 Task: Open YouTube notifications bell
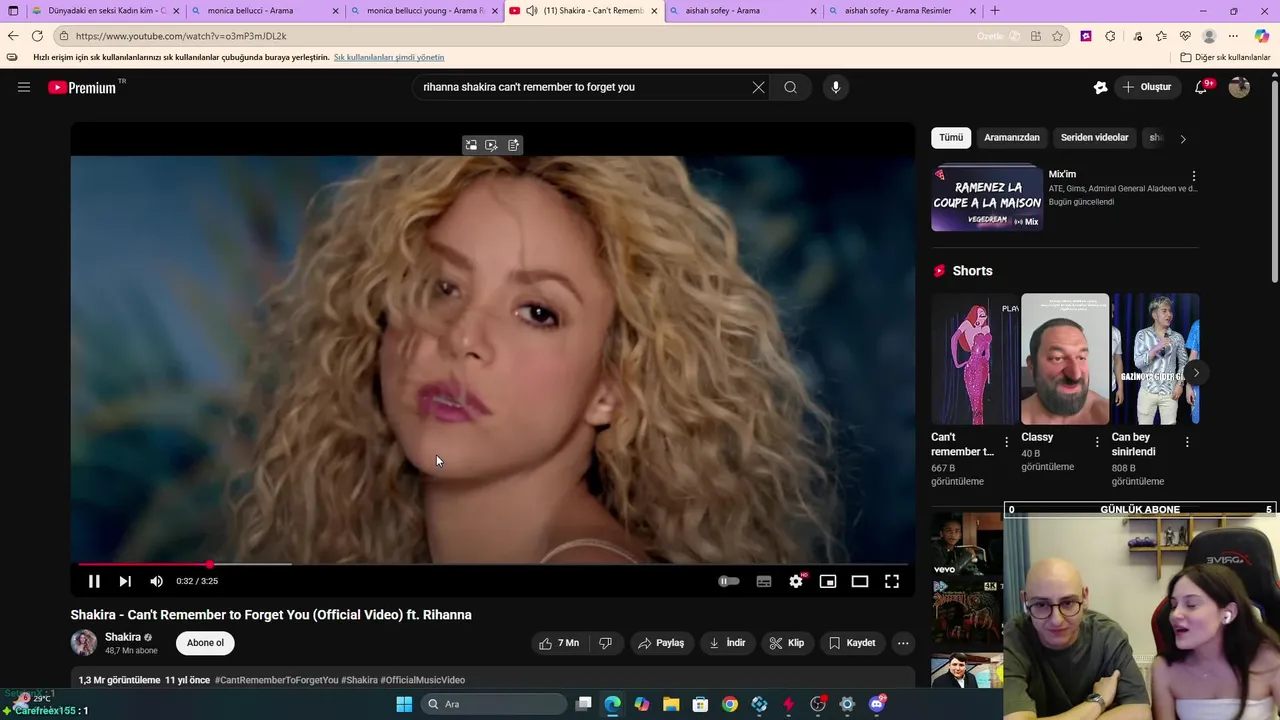(1201, 87)
